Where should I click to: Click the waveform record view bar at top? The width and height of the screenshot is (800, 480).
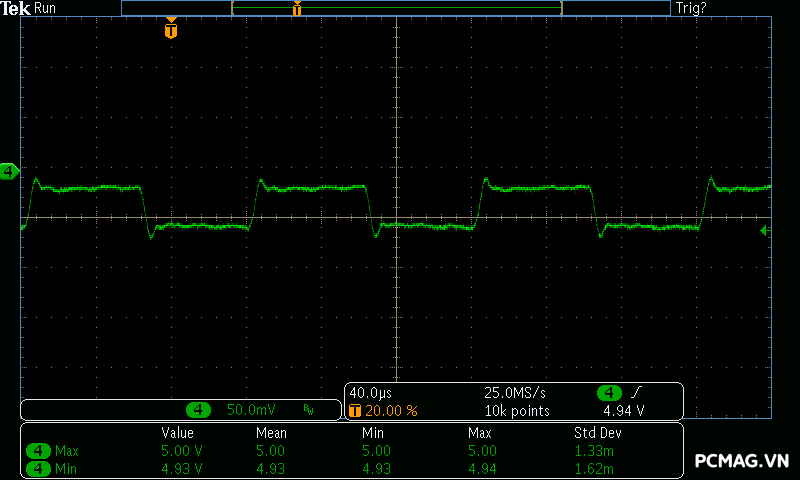tap(395, 8)
